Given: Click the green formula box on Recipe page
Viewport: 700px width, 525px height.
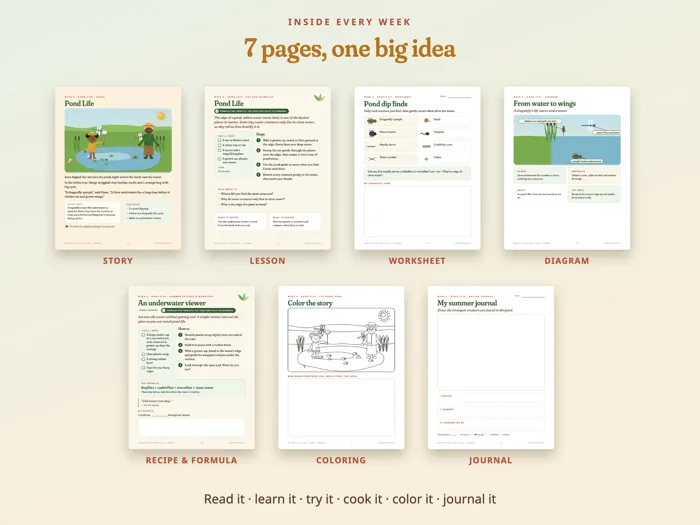Looking at the screenshot, I should pos(192,388).
